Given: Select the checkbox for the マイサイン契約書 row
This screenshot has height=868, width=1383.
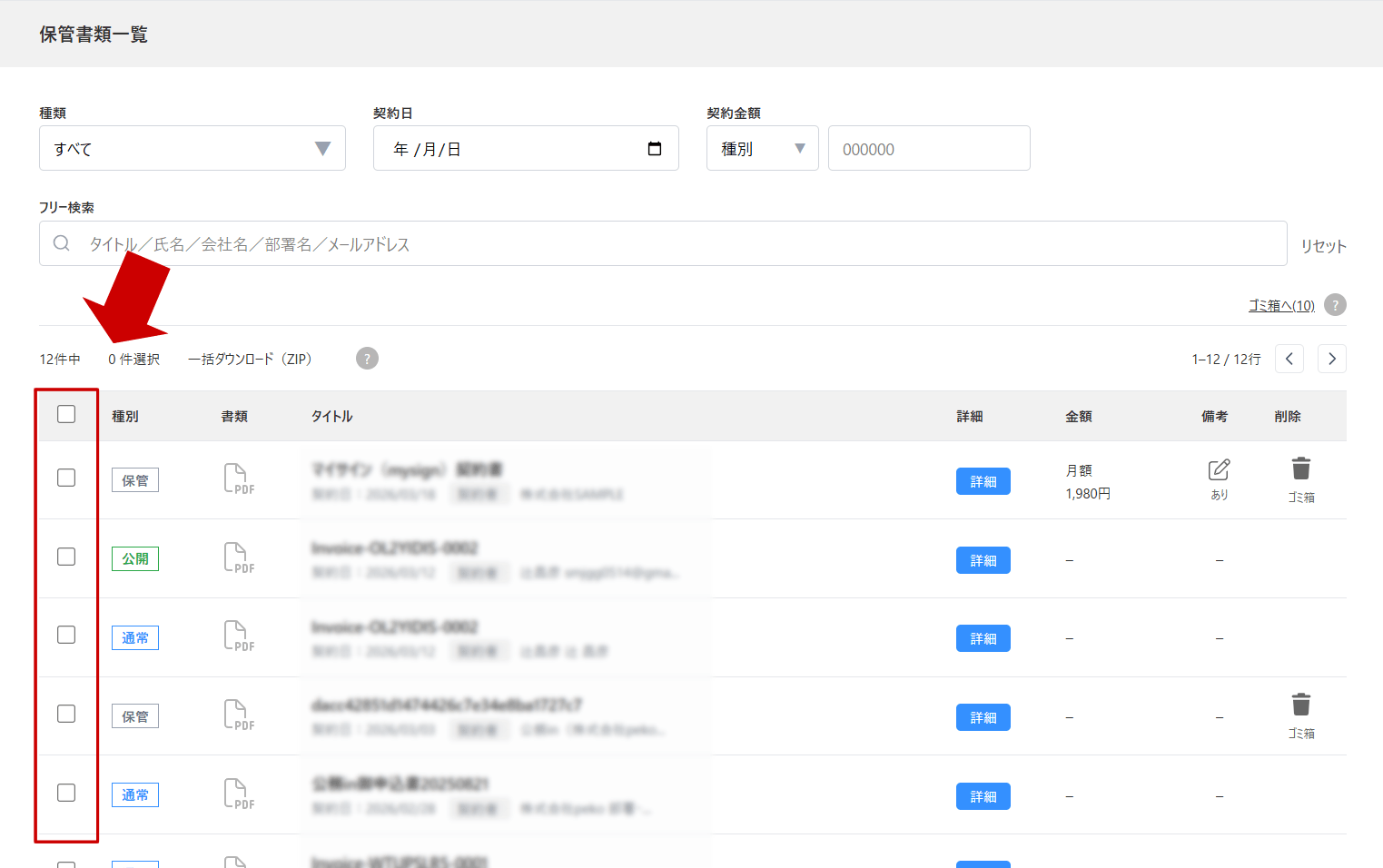Looking at the screenshot, I should click(x=66, y=477).
